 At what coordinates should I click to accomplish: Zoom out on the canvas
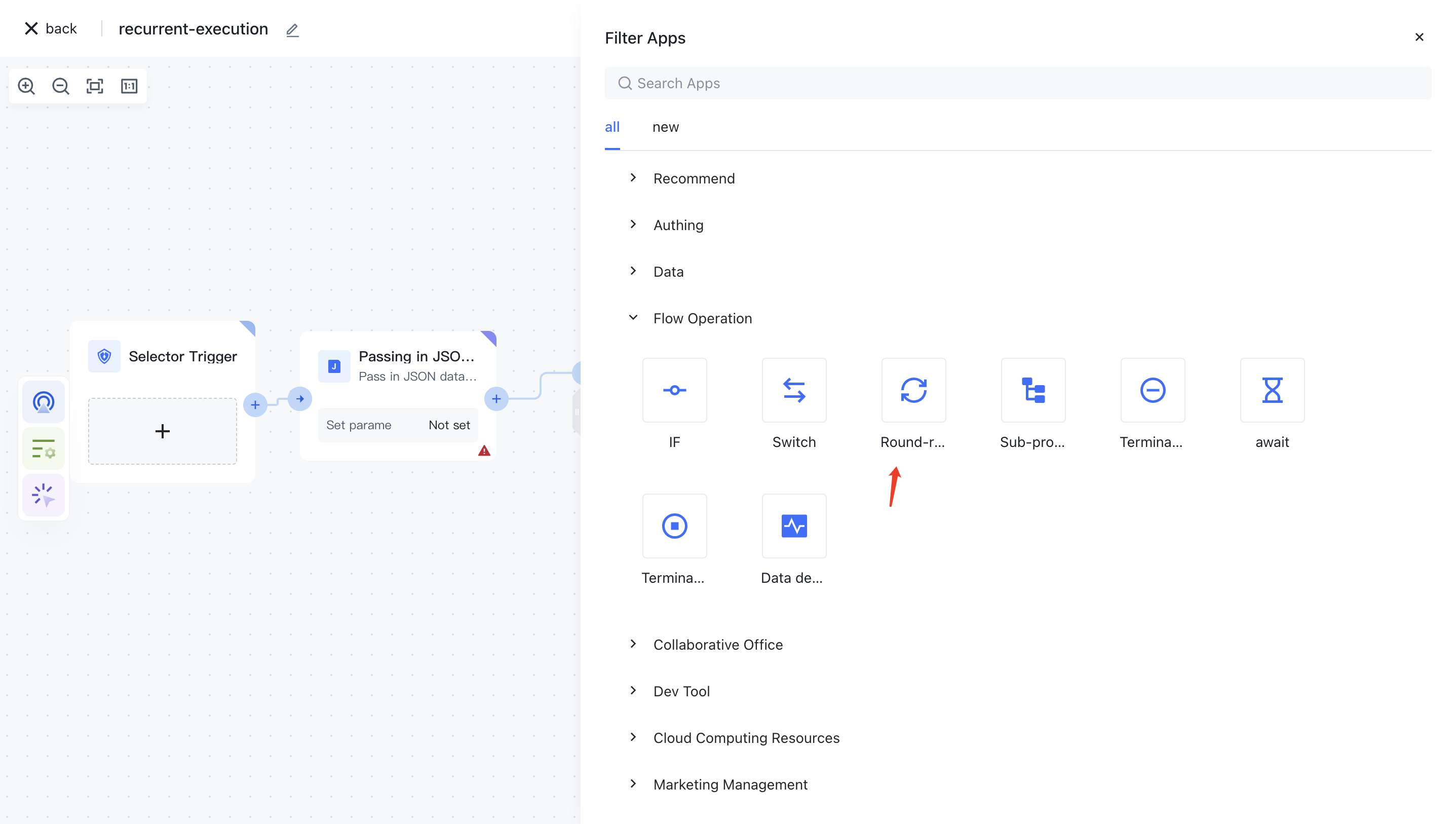click(x=60, y=86)
